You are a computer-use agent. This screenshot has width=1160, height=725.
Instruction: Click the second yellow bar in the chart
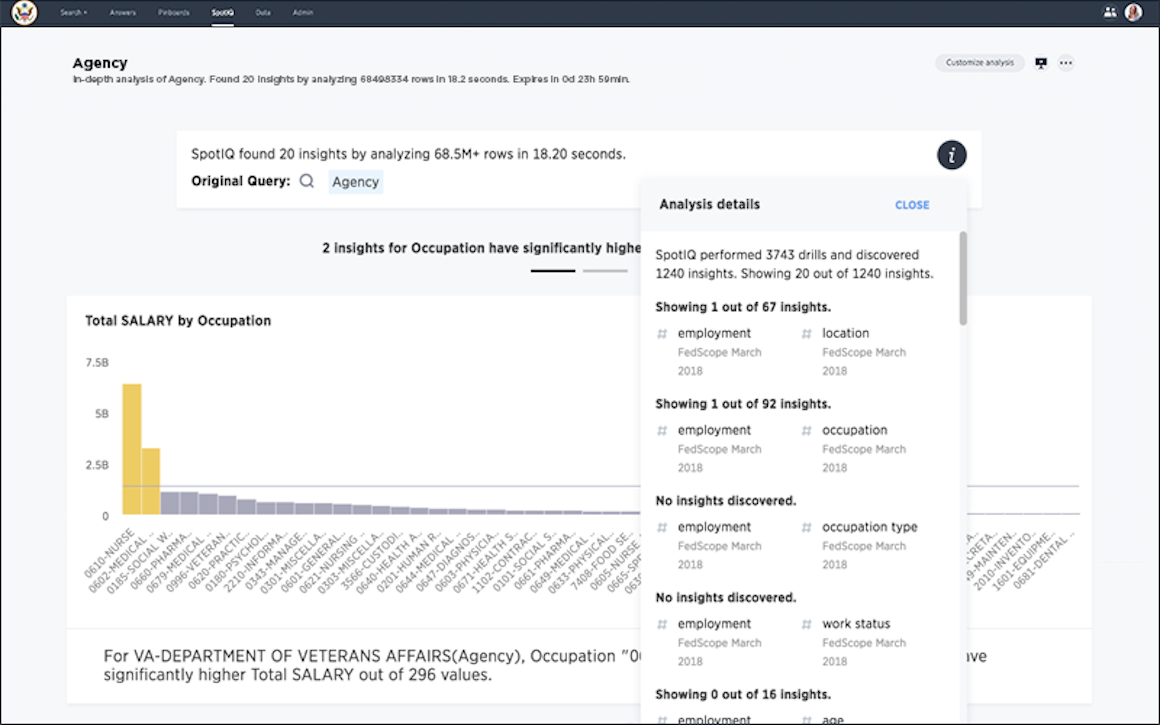(x=151, y=481)
